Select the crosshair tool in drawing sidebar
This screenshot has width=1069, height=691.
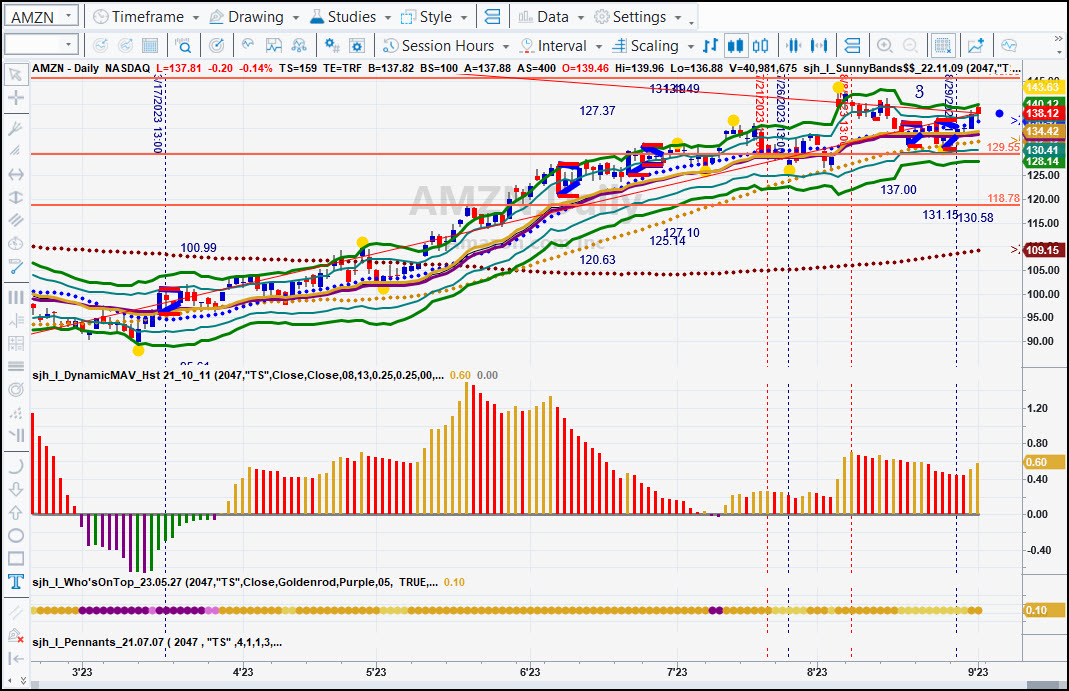point(15,99)
